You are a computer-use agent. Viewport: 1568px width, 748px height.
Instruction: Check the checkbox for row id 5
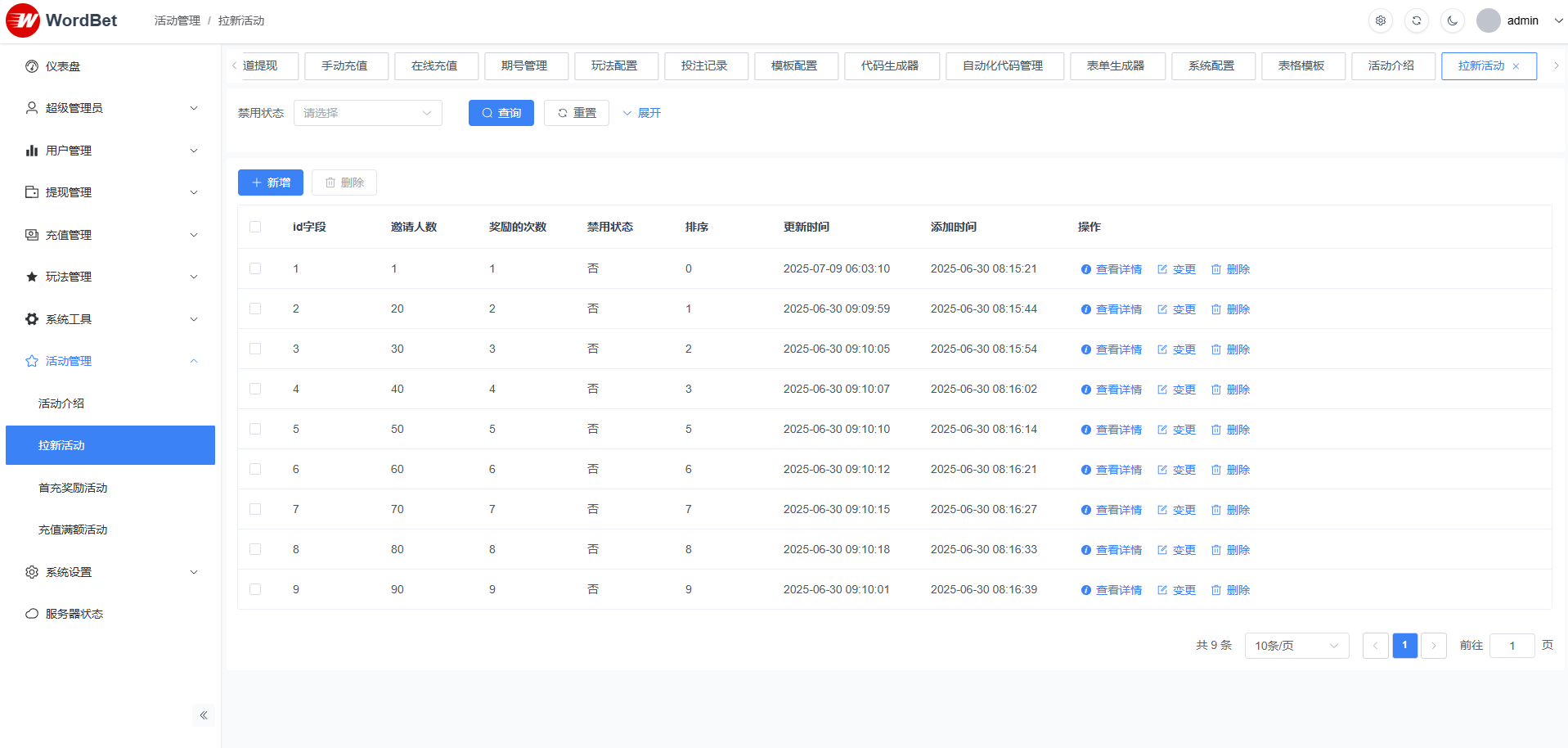coord(255,429)
